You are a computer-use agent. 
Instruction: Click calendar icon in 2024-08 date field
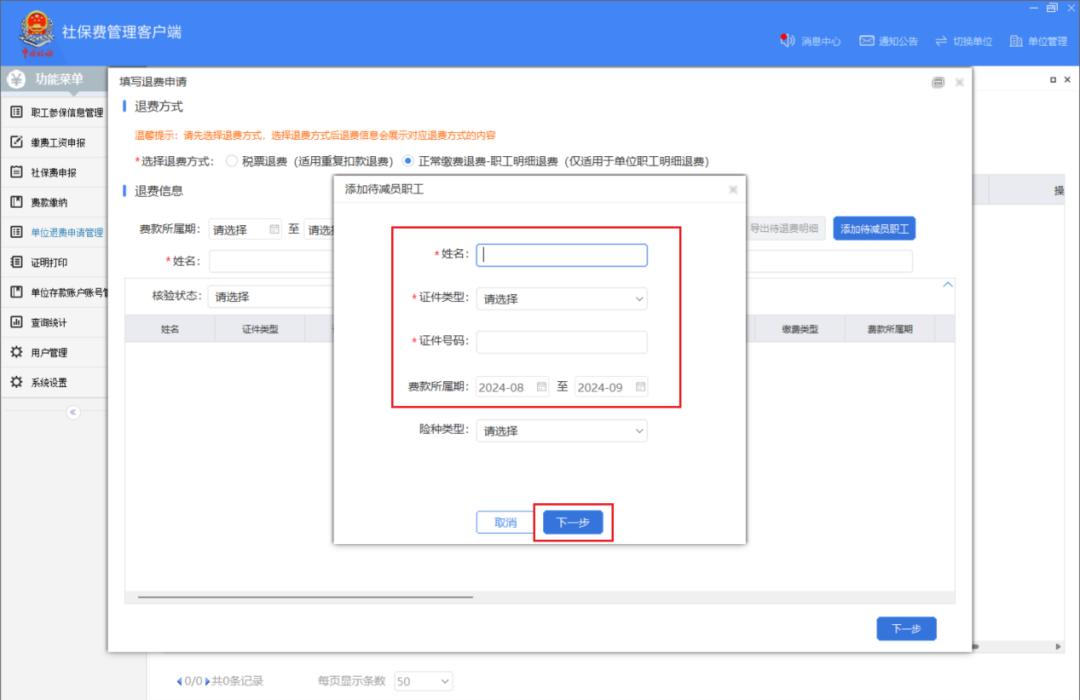[x=542, y=387]
